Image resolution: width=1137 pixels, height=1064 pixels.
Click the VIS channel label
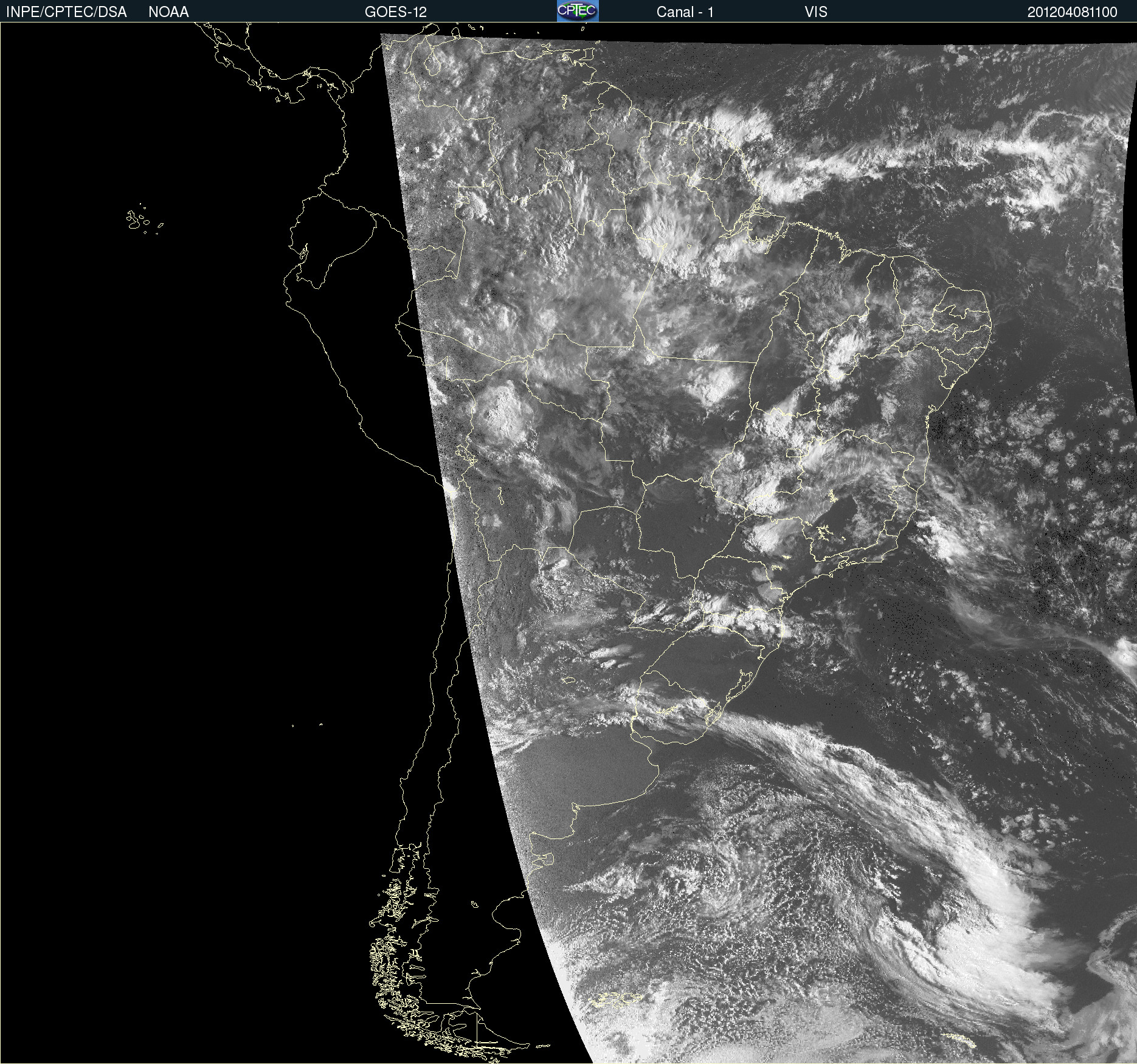tap(816, 12)
